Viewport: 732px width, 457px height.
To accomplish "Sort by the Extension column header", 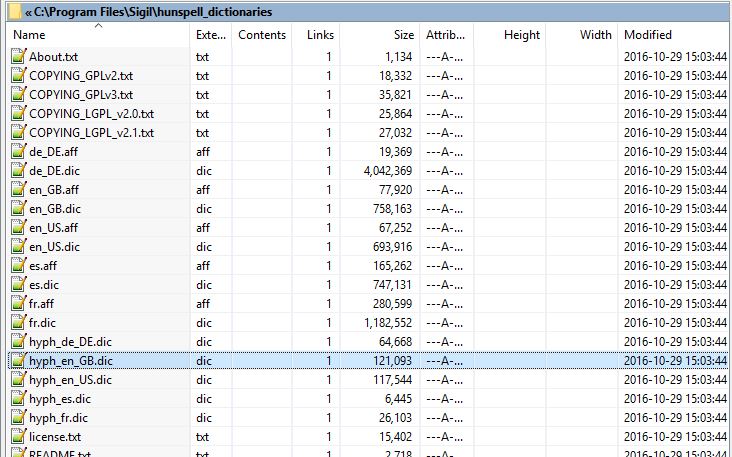I will pyautogui.click(x=211, y=35).
